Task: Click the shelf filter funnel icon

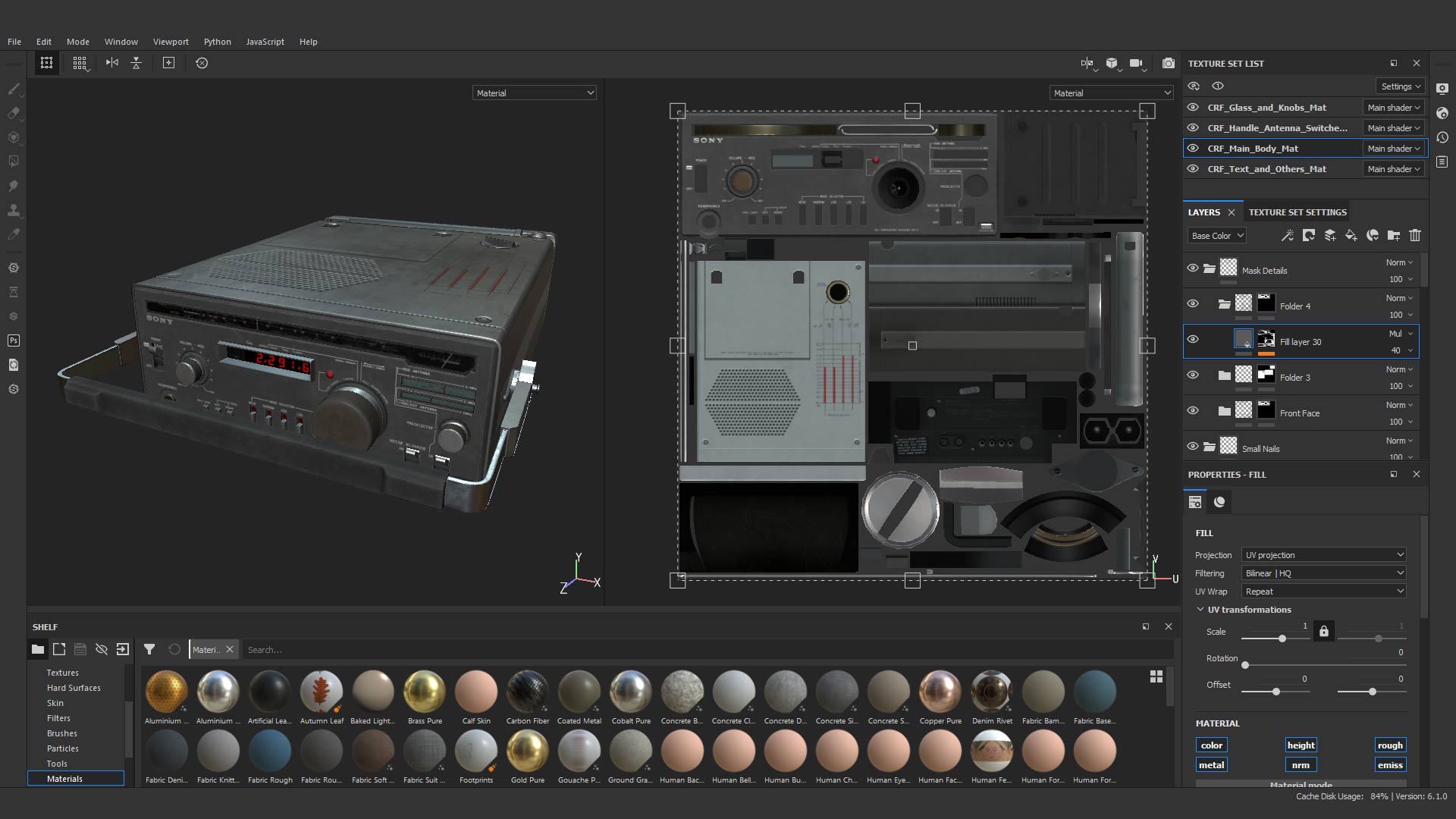Action: tap(149, 649)
